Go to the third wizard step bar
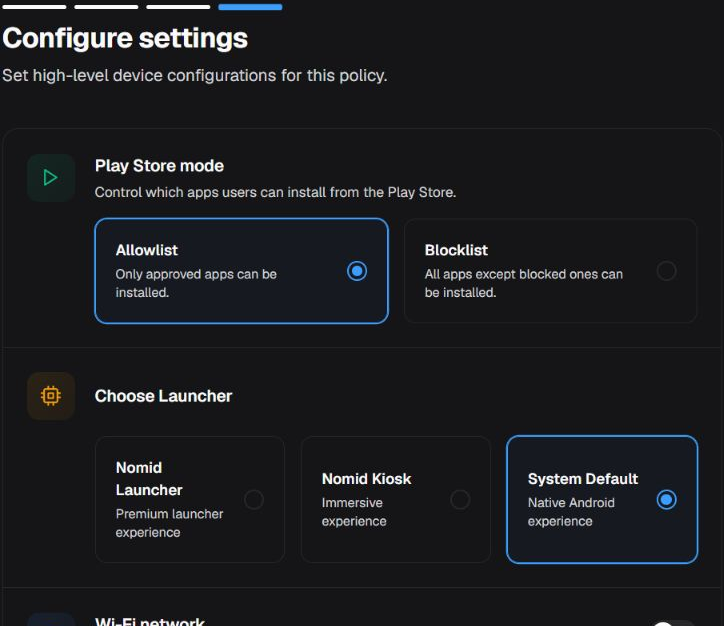 tap(178, 7)
